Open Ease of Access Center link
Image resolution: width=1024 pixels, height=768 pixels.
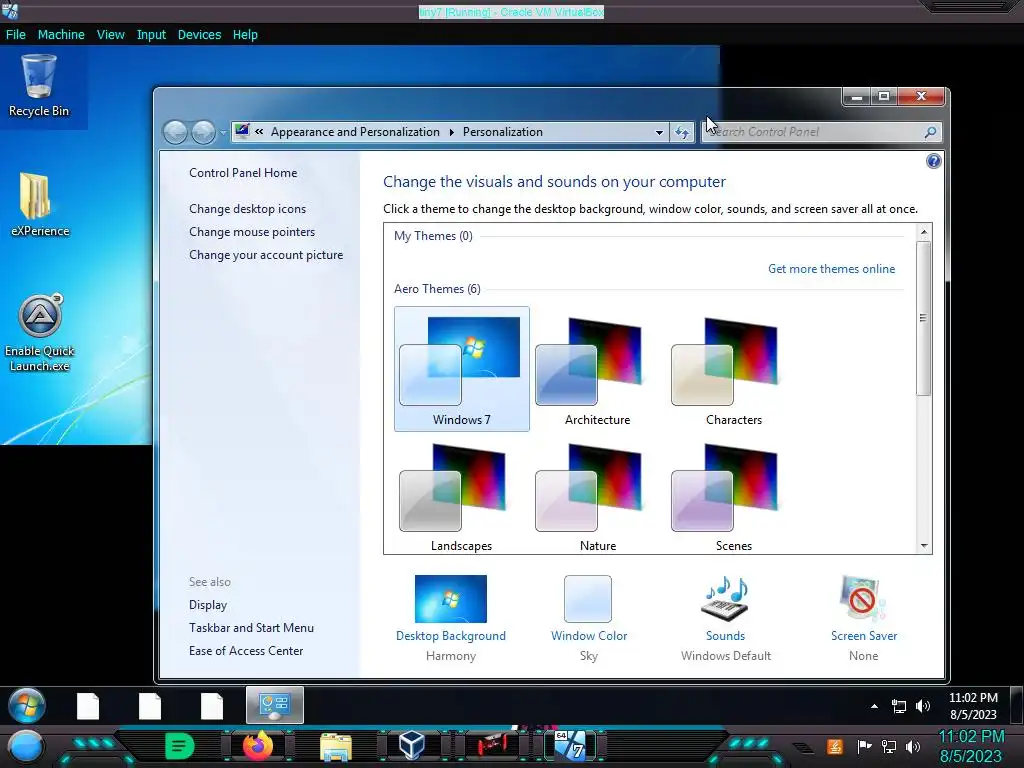(246, 650)
